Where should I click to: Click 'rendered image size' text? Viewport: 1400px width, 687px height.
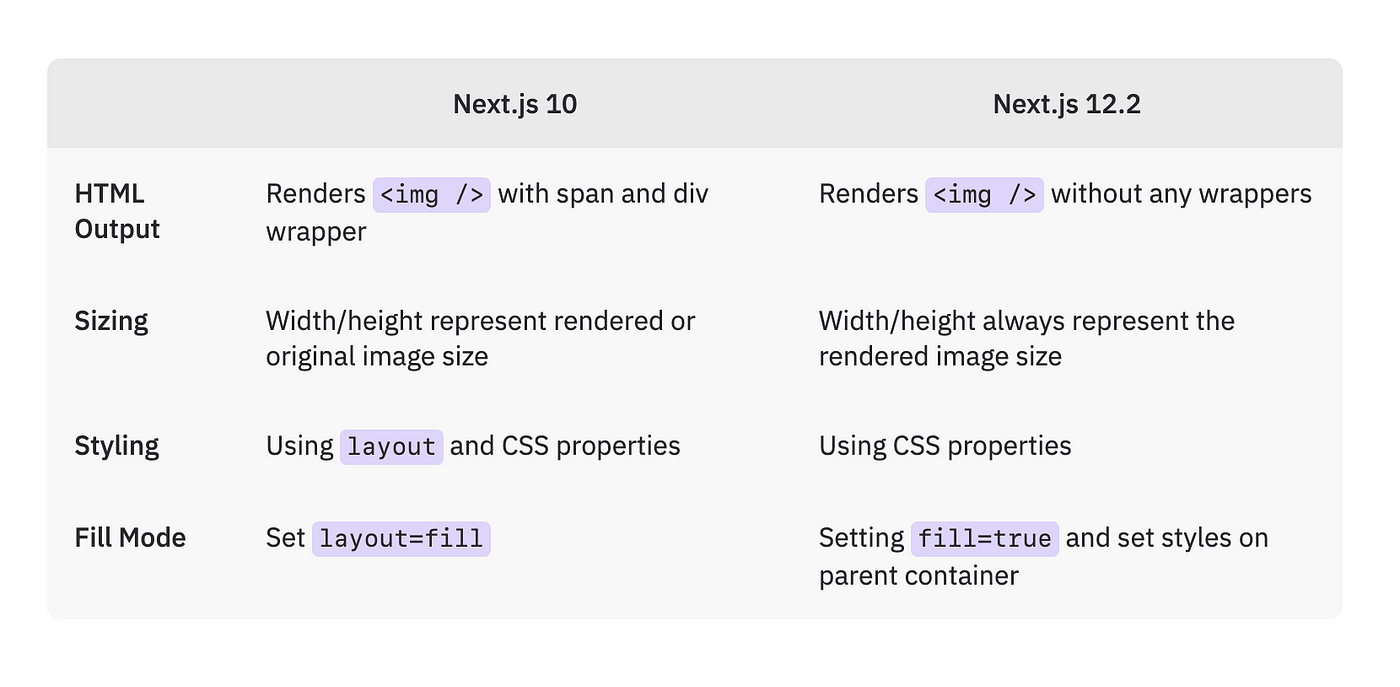click(x=940, y=356)
